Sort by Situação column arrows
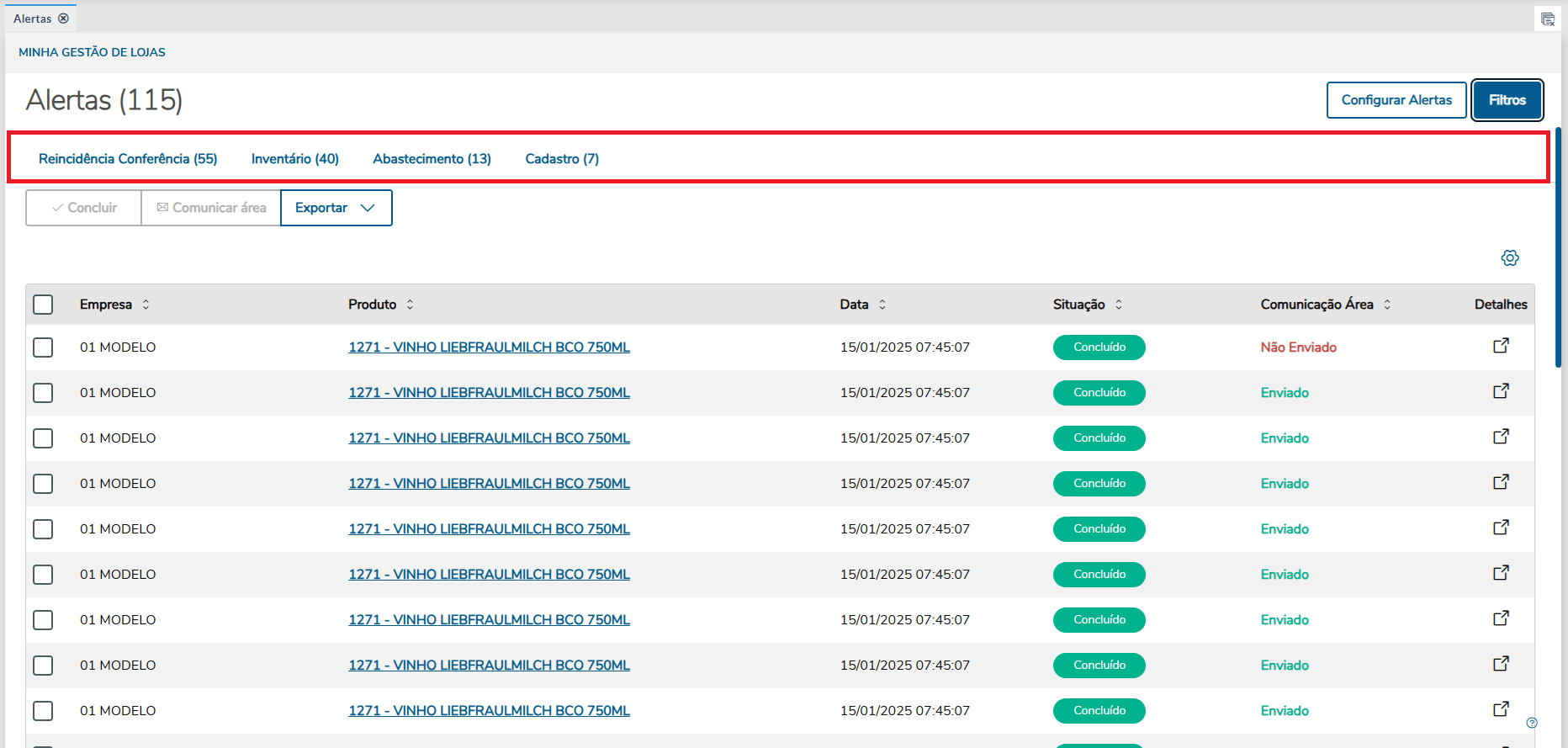Image resolution: width=1568 pixels, height=748 pixels. [1119, 305]
